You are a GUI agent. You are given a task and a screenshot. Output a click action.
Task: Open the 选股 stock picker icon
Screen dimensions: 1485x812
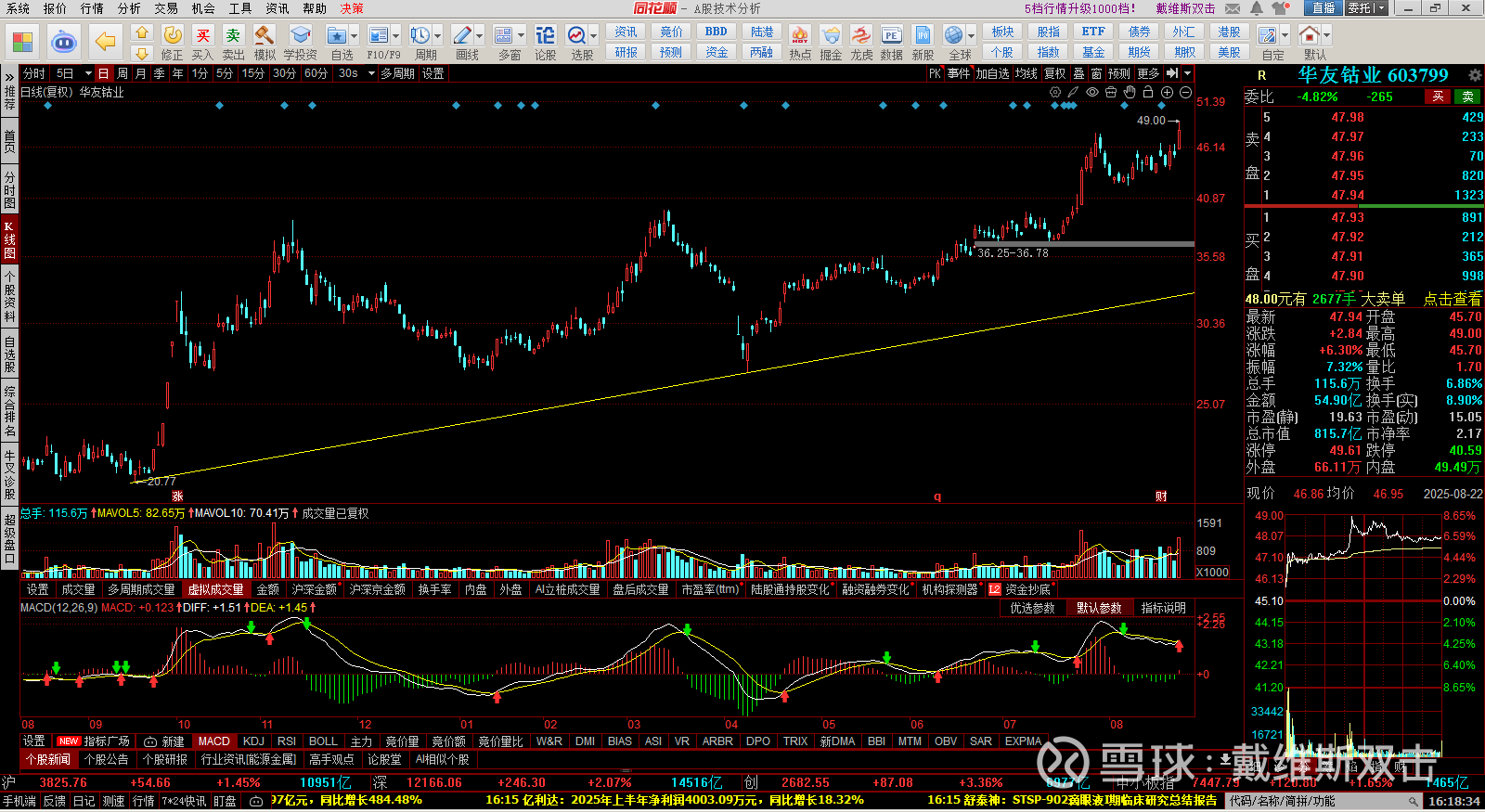pyautogui.click(x=576, y=35)
